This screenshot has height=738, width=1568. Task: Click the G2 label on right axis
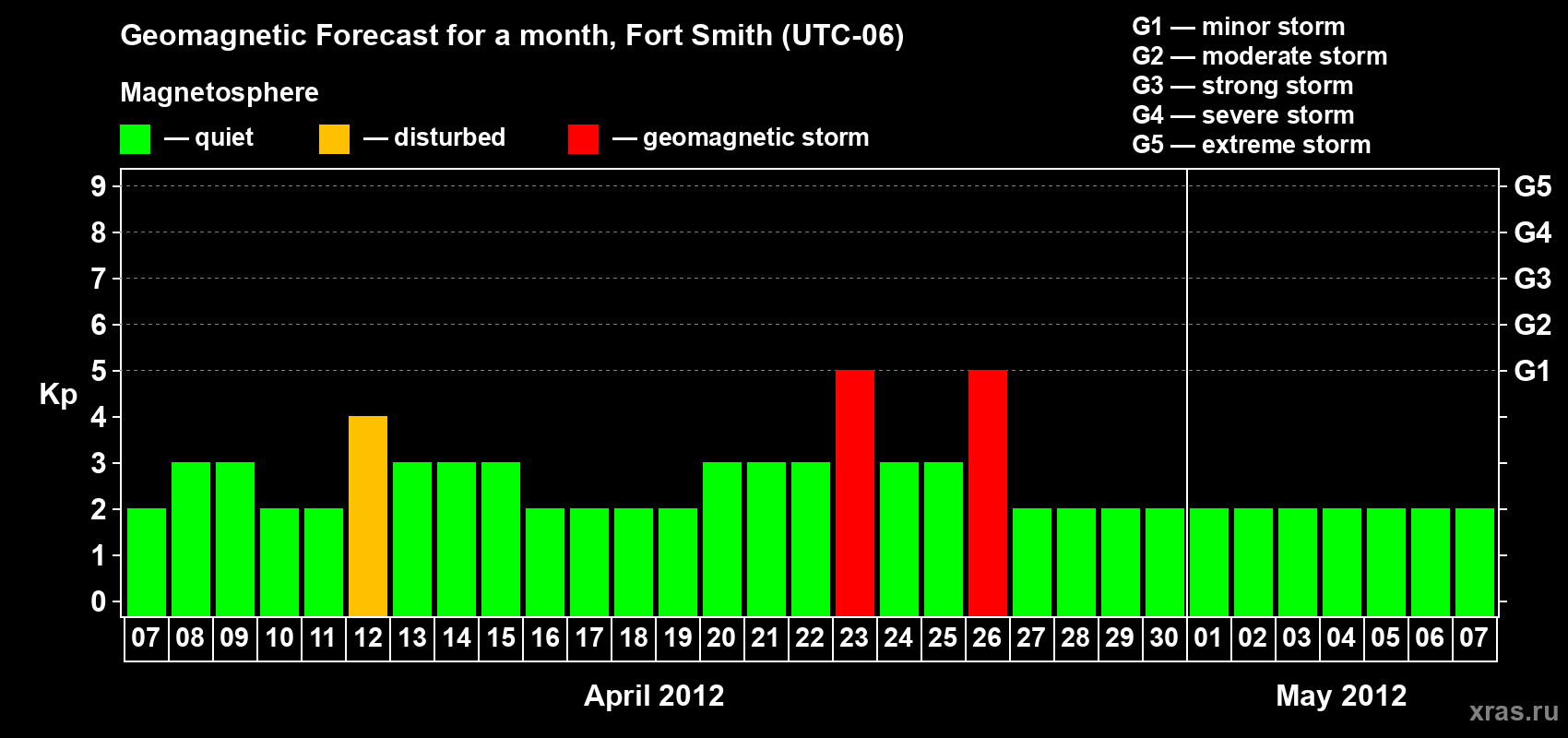pos(1532,325)
